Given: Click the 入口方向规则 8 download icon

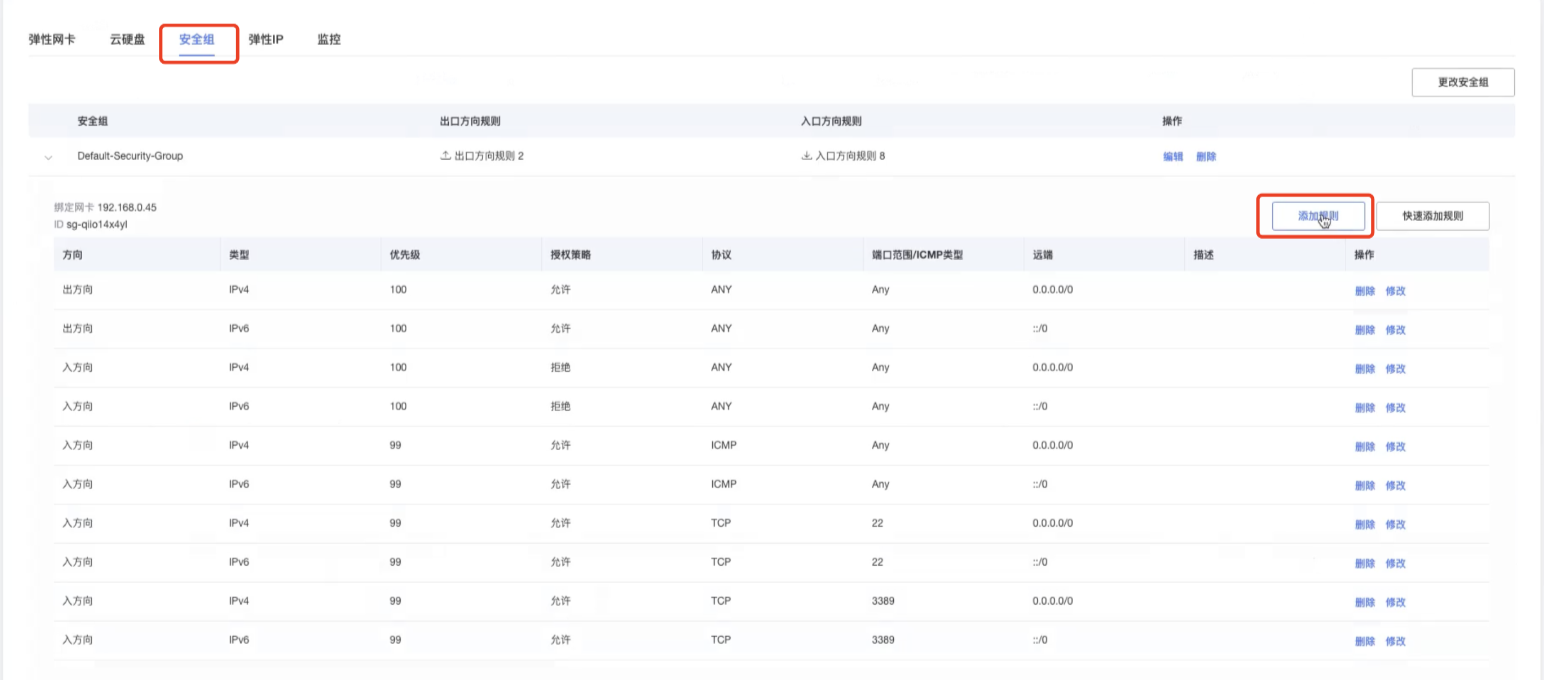Looking at the screenshot, I should pyautogui.click(x=807, y=156).
